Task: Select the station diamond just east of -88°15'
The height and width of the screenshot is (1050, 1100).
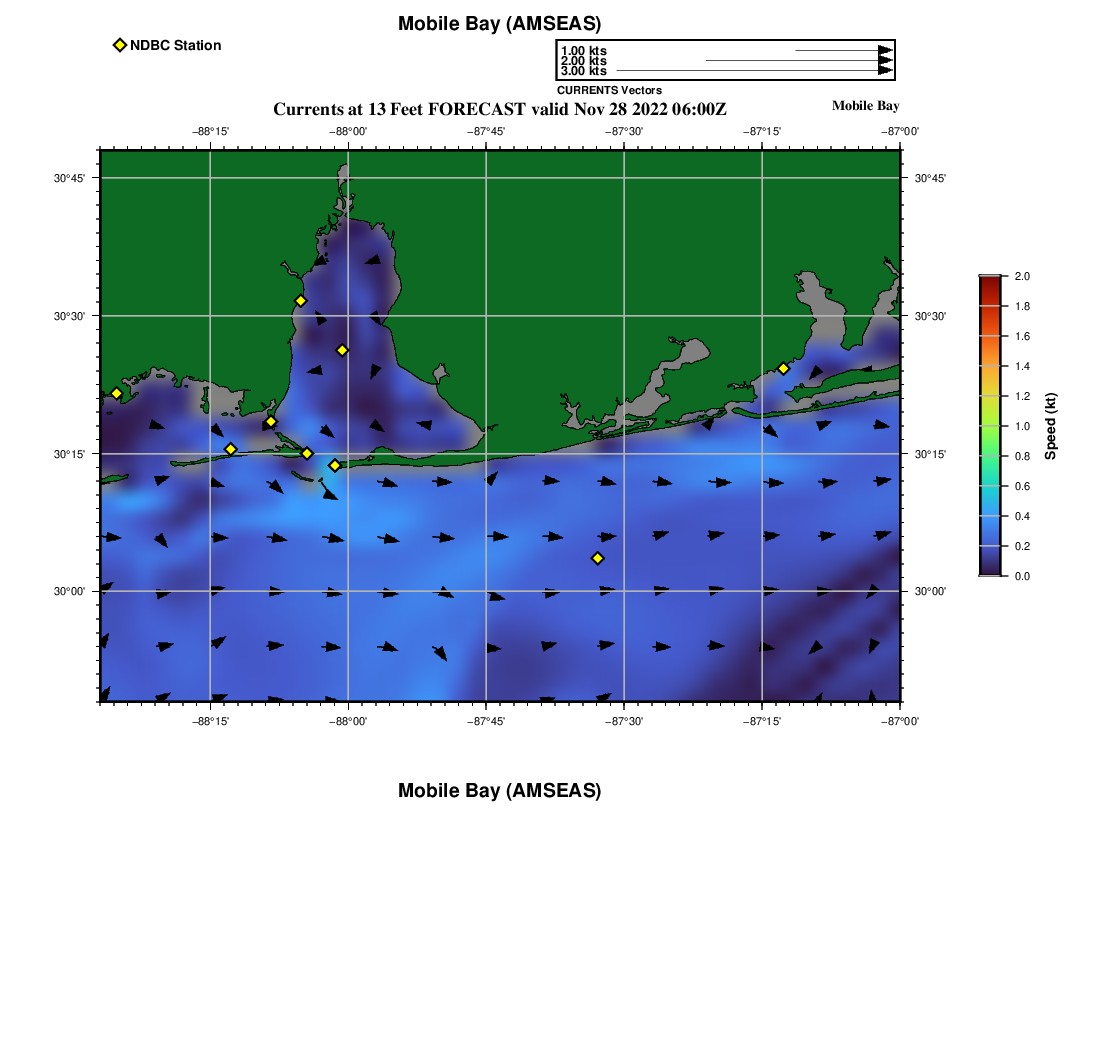Action: pos(230,449)
